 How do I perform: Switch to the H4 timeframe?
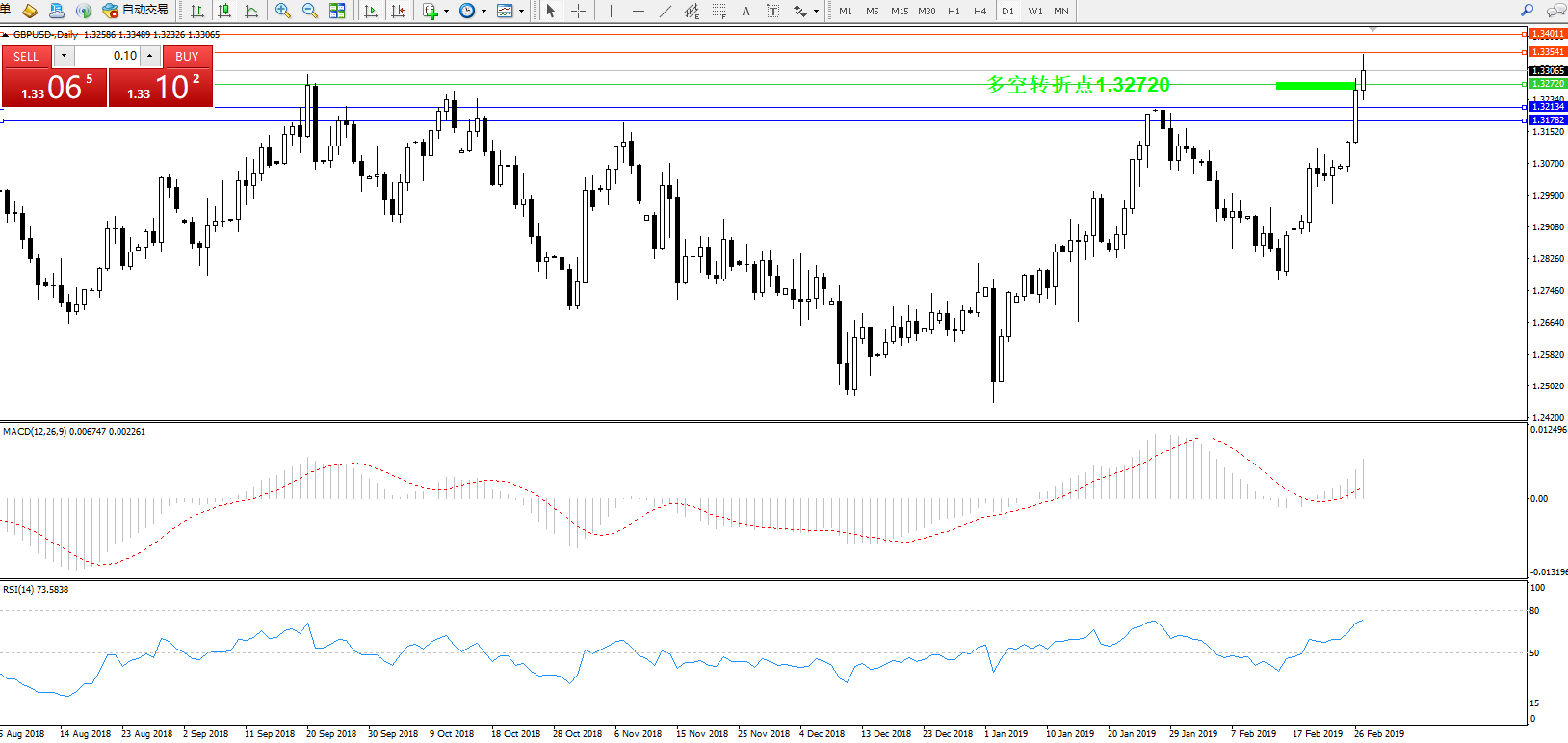point(980,11)
